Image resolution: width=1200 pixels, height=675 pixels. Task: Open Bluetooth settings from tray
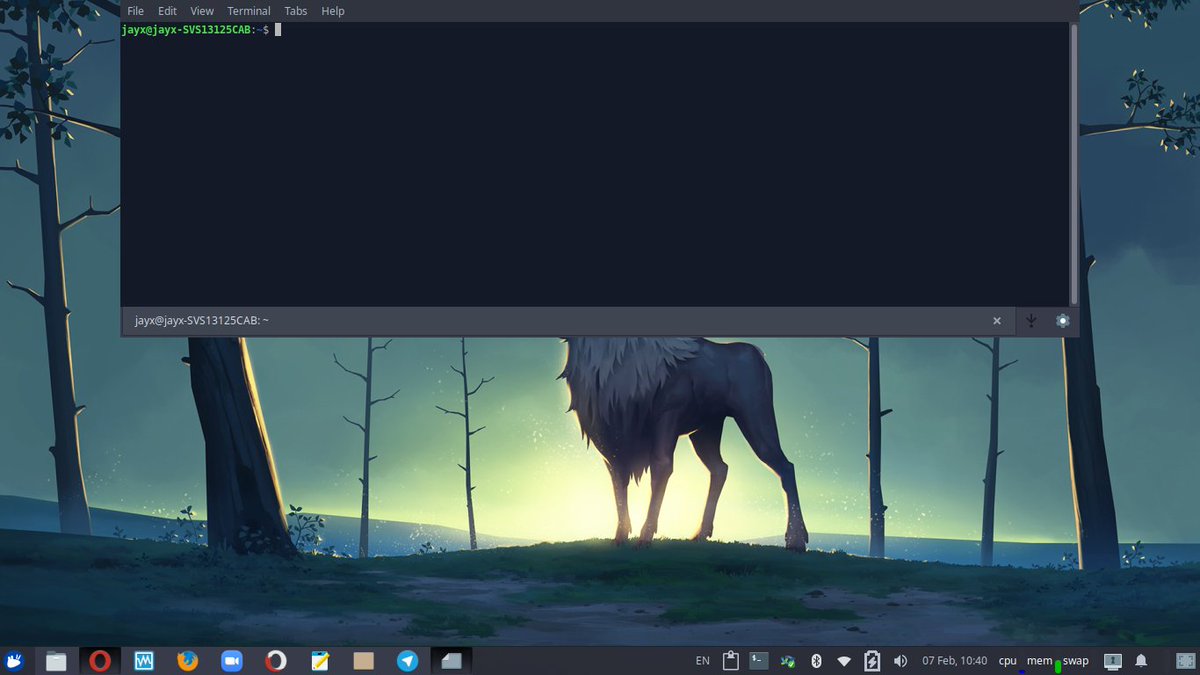point(816,661)
